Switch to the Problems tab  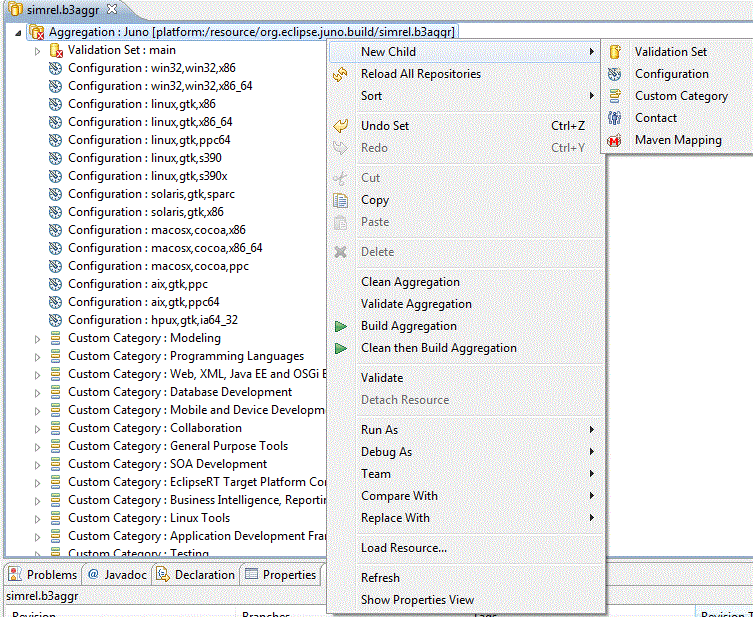pos(43,574)
